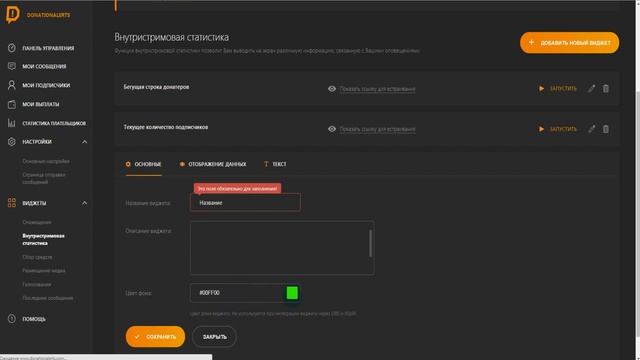Viewport: 640px width, 360px height.
Task: Open Мои подписчики person icon
Action: coord(11,85)
